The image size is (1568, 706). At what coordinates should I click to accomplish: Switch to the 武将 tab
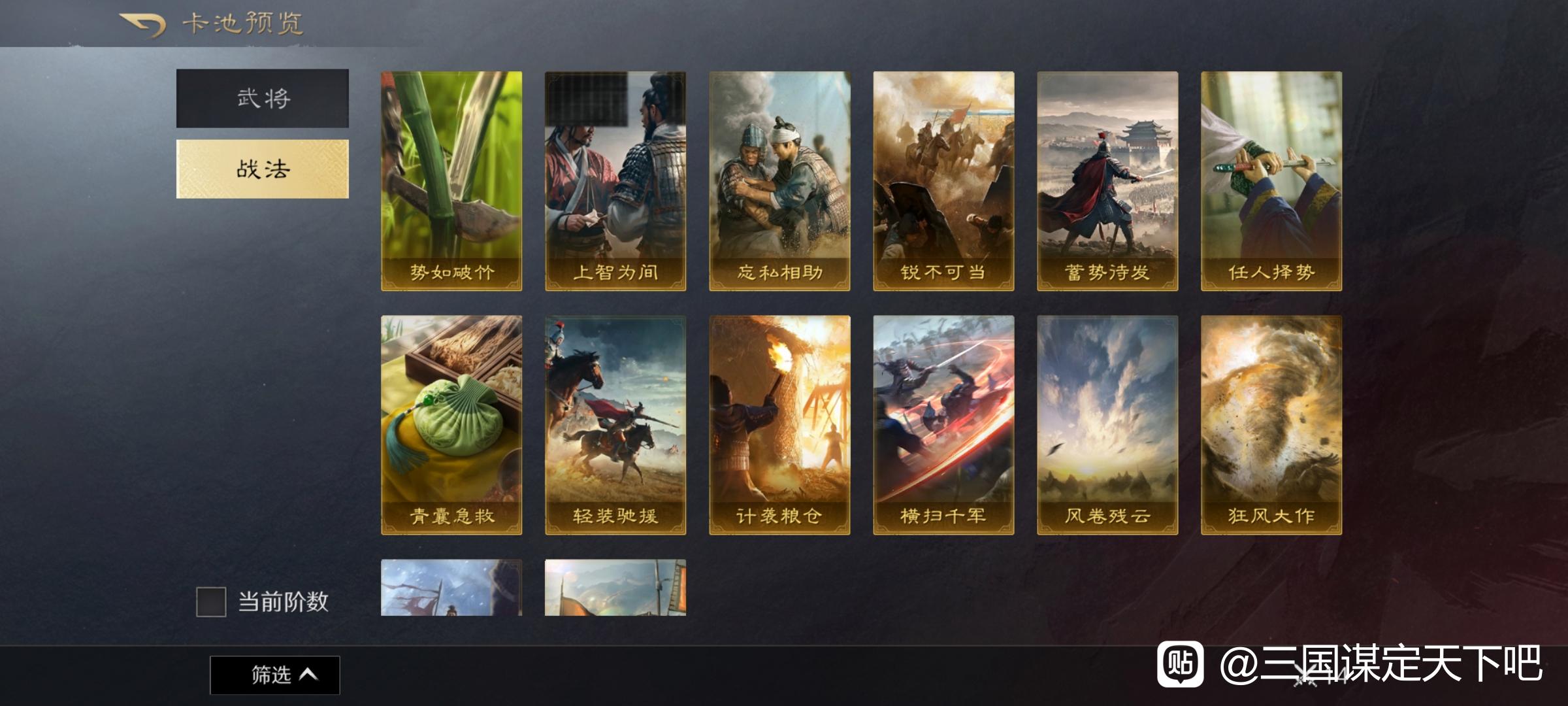262,98
